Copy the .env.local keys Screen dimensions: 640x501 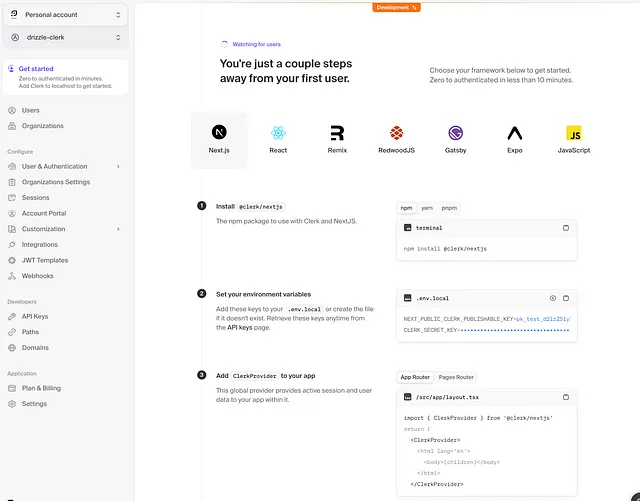pos(566,298)
